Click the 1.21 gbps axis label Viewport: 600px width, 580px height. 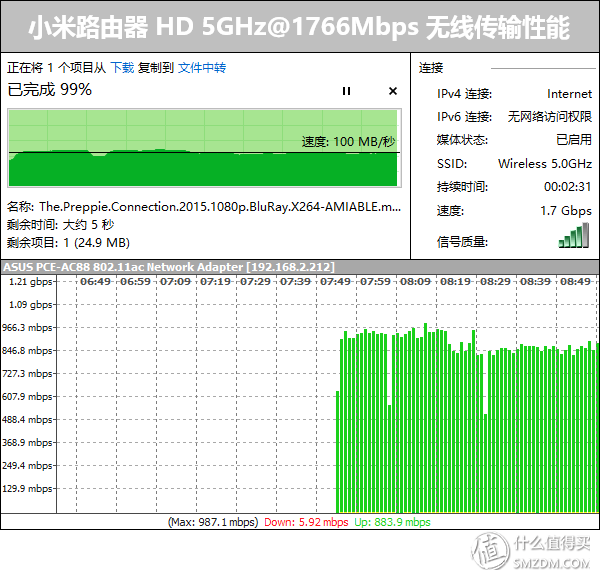coord(31,282)
